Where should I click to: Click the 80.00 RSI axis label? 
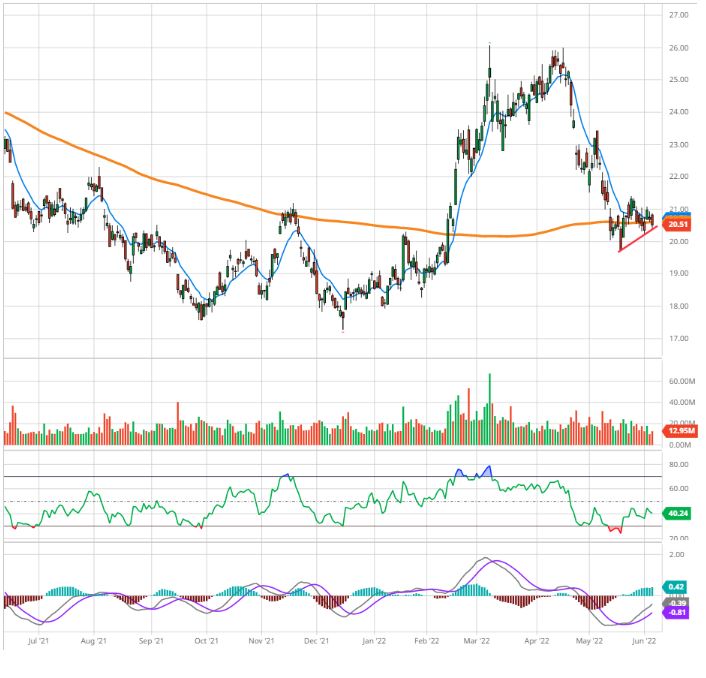[x=678, y=465]
